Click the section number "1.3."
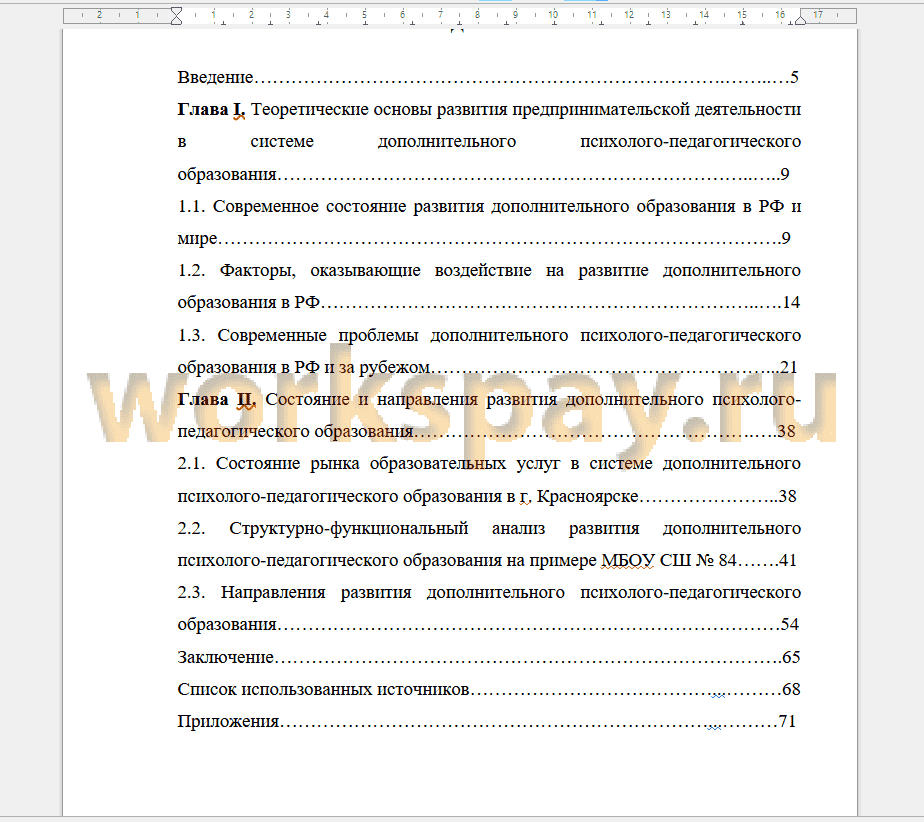This screenshot has width=924, height=822. tap(191, 335)
